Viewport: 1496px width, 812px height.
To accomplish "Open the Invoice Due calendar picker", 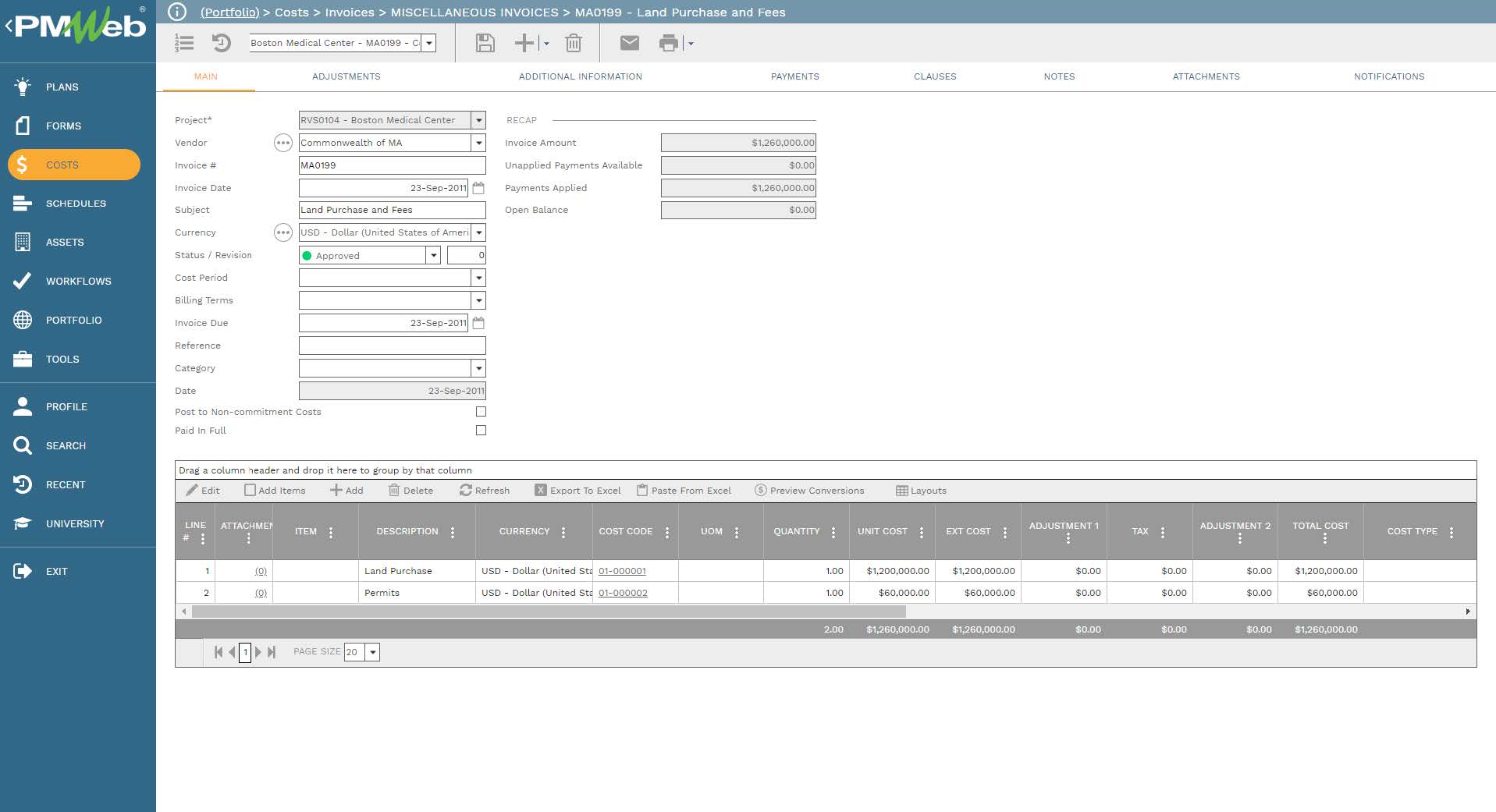I will point(478,323).
